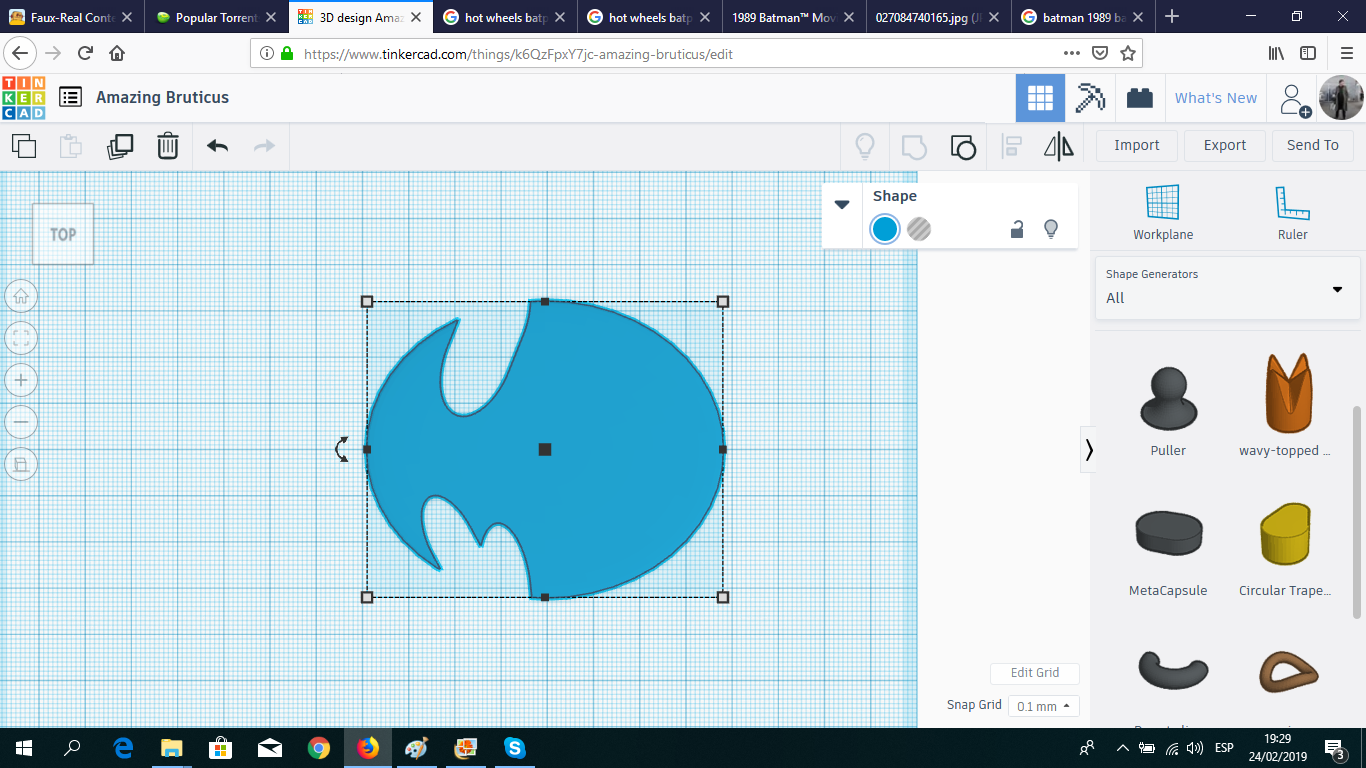The height and width of the screenshot is (768, 1366).
Task: Open the What's New link
Action: pos(1216,98)
